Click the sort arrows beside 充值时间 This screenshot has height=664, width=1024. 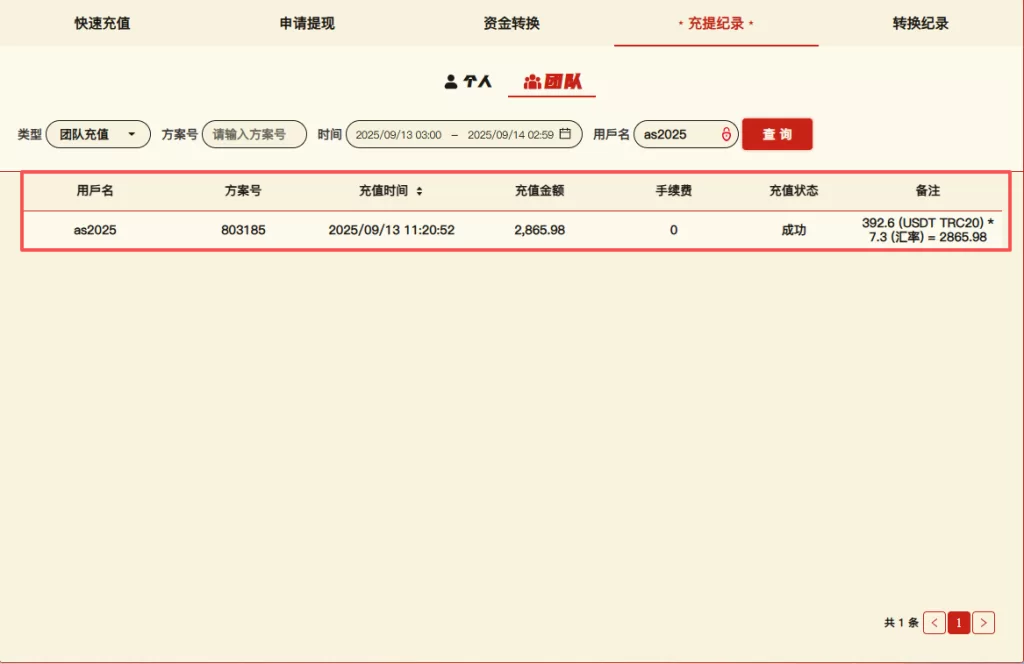point(419,191)
